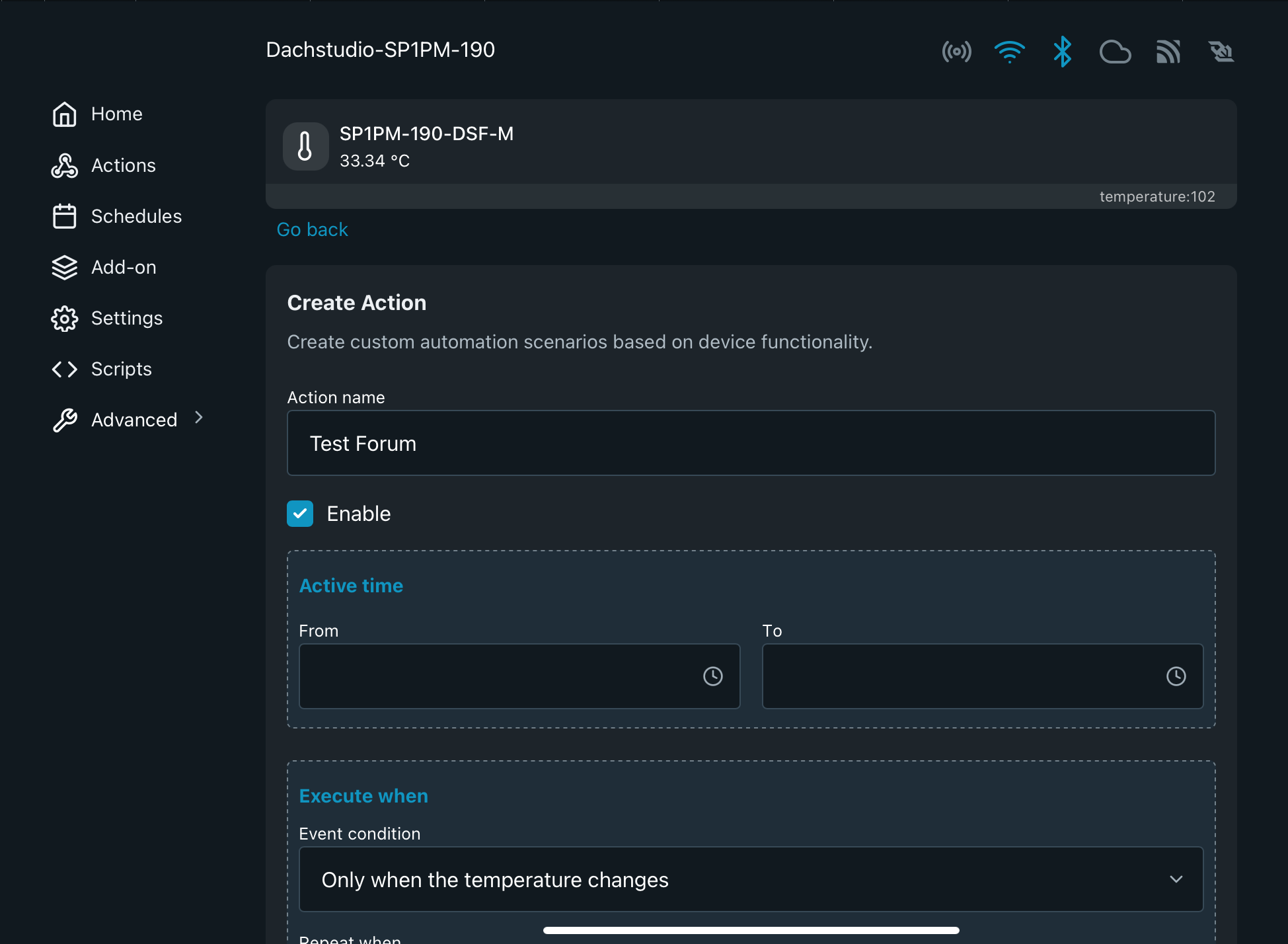Click the temperature:102 component label
This screenshot has height=944, width=1288.
point(1157,196)
